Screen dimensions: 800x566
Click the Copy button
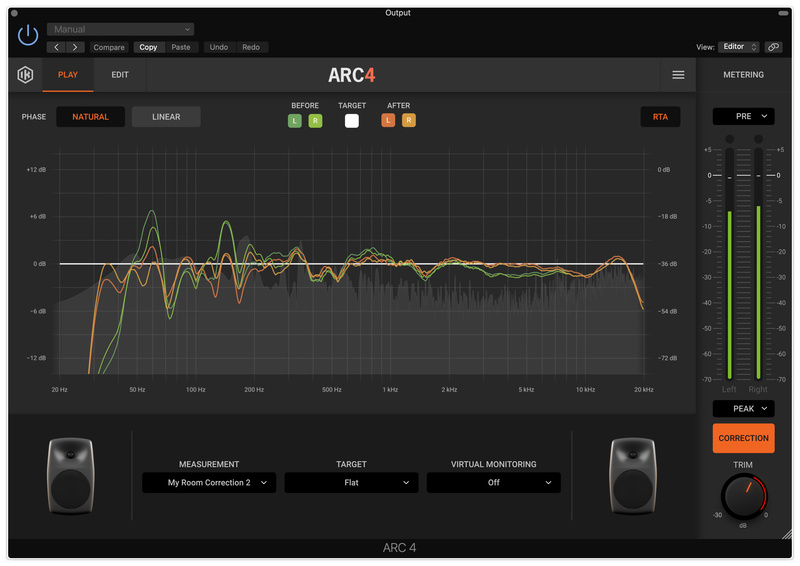click(x=148, y=47)
